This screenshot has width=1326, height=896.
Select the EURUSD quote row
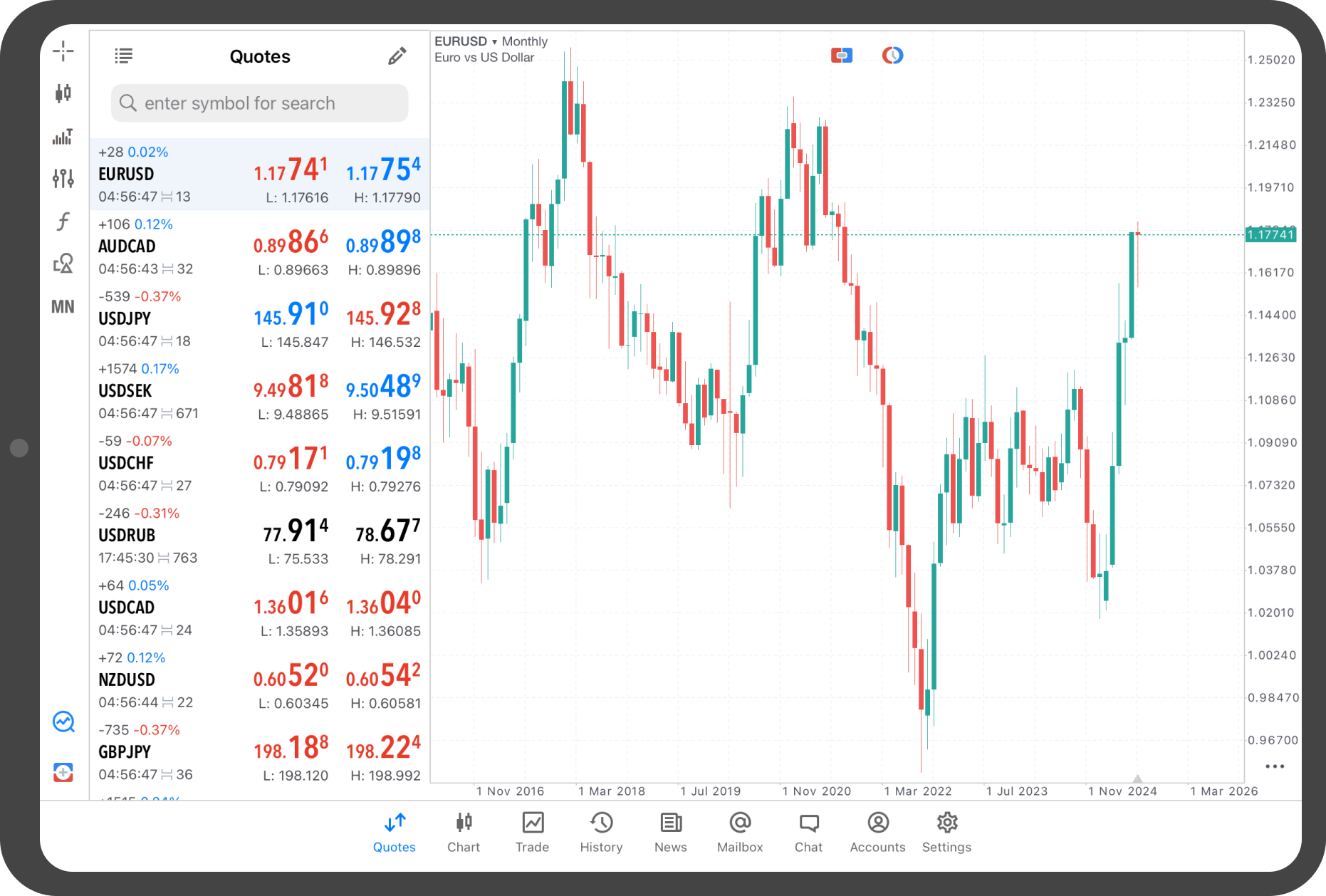click(x=259, y=174)
